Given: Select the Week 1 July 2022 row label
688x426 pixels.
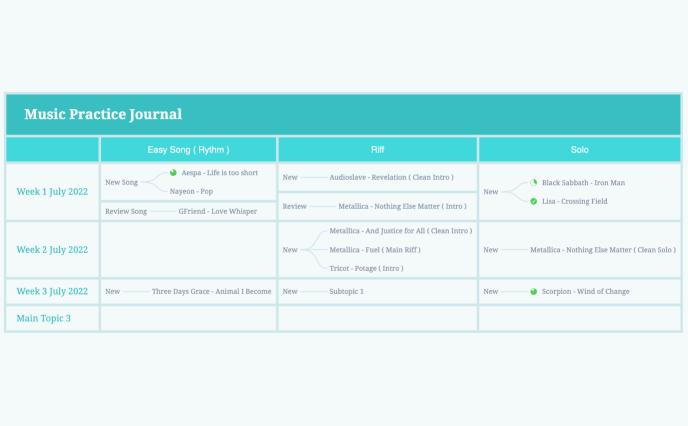Looking at the screenshot, I should pyautogui.click(x=52, y=192).
